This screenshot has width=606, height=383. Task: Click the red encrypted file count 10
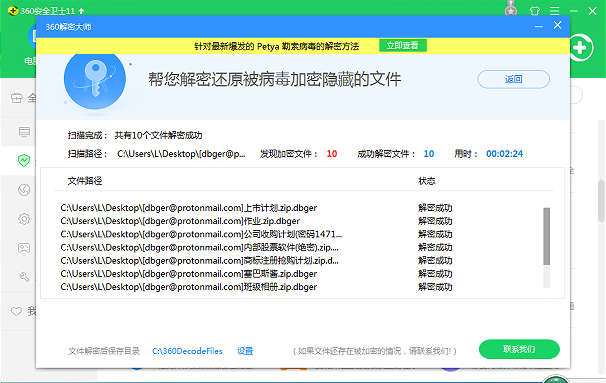click(332, 154)
